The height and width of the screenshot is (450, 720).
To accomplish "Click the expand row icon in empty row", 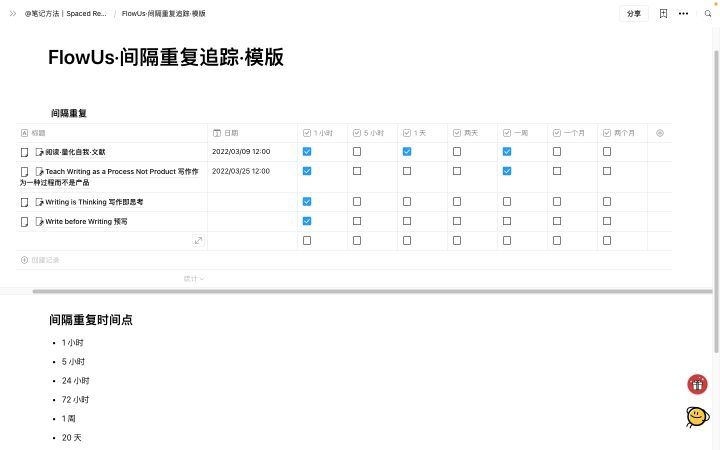I will click(x=198, y=241).
